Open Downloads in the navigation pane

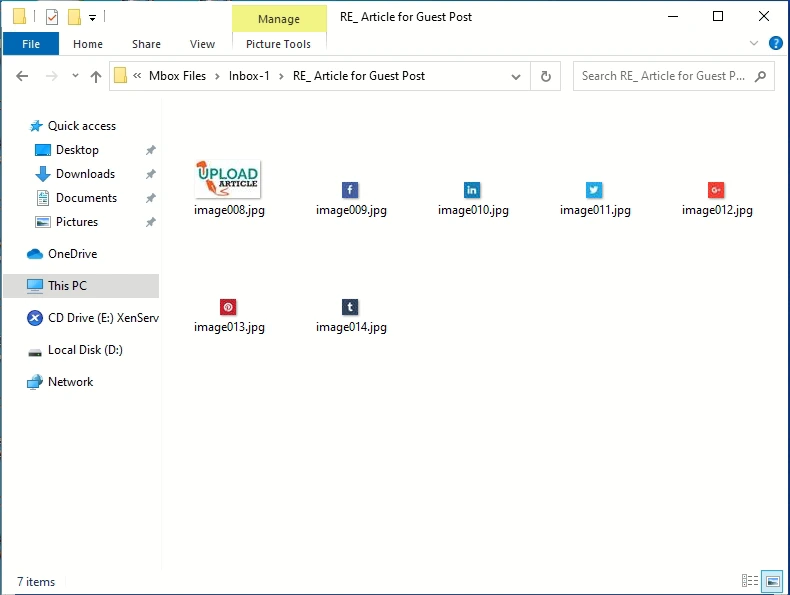pos(85,174)
